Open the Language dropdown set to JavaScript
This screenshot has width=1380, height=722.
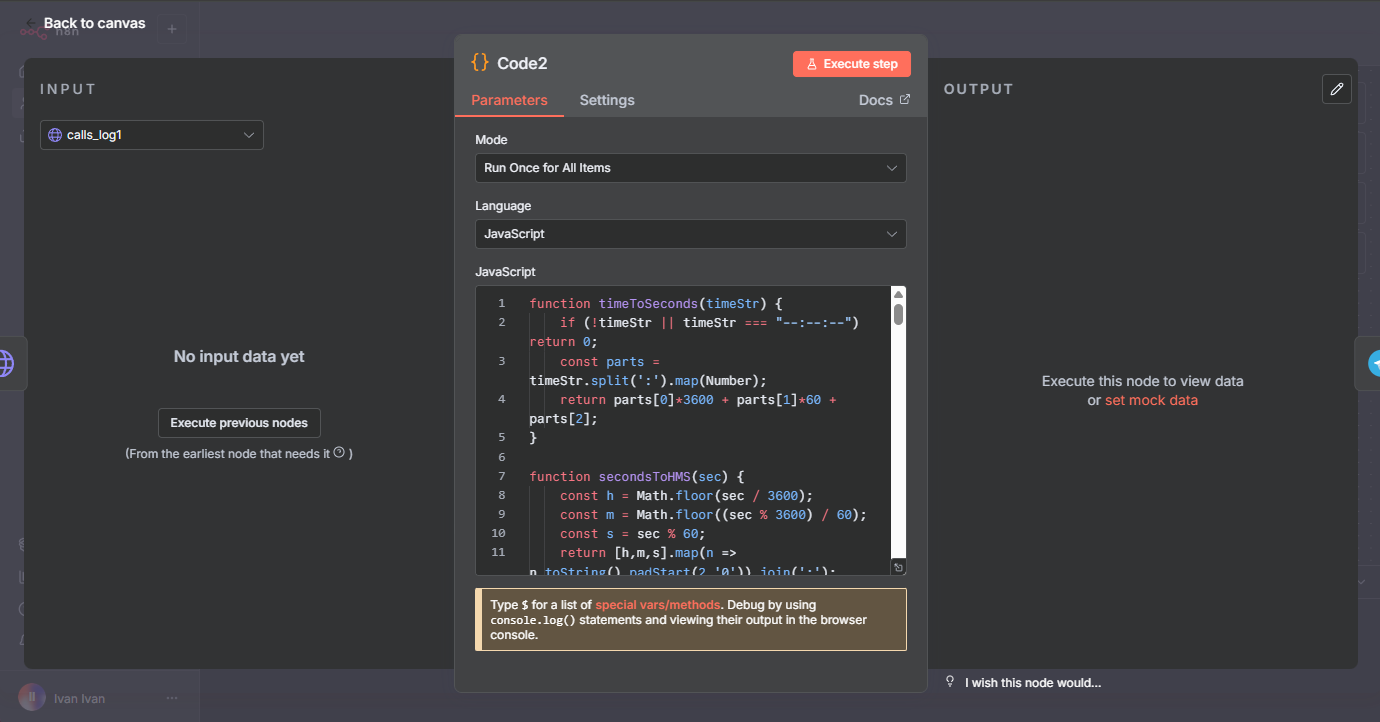pos(690,234)
